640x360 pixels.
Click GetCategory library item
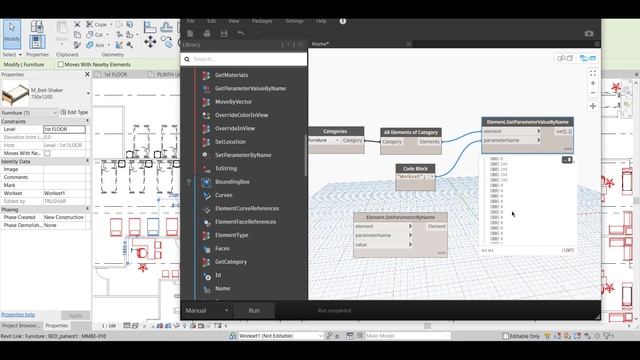coord(231,262)
